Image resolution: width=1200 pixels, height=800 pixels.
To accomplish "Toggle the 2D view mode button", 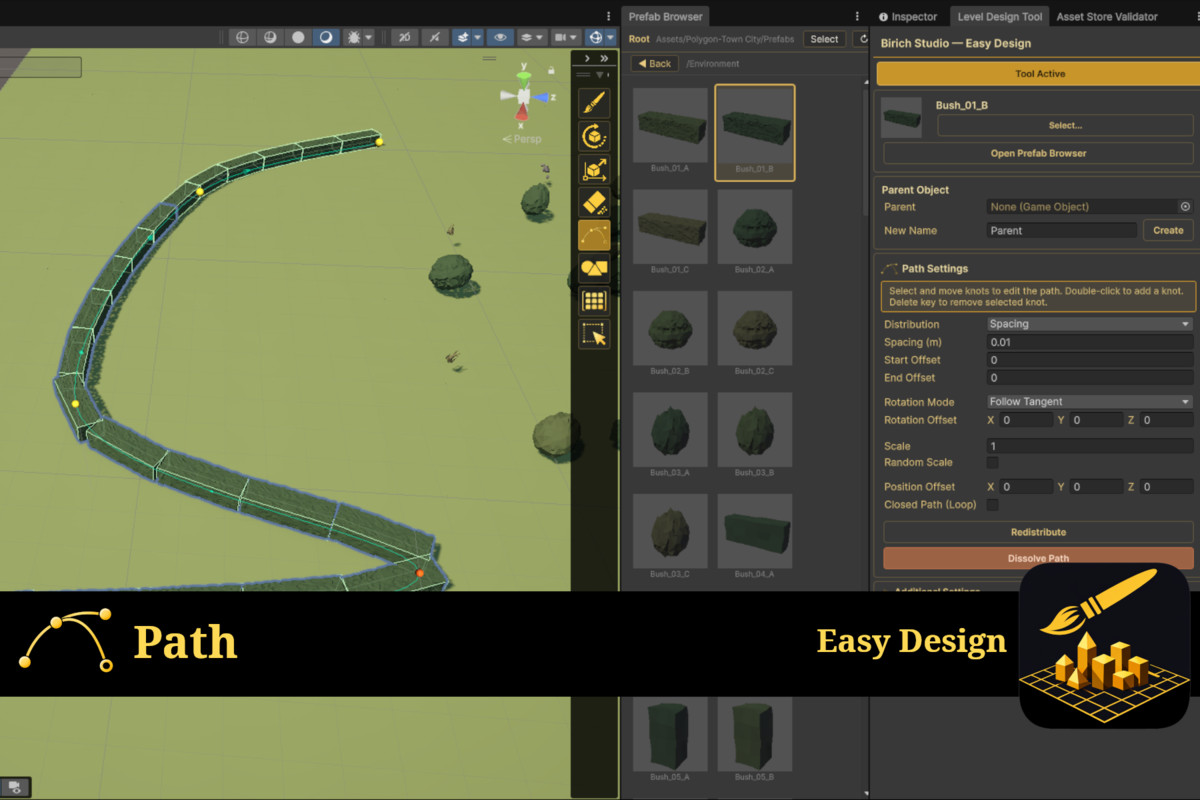I will (x=404, y=37).
